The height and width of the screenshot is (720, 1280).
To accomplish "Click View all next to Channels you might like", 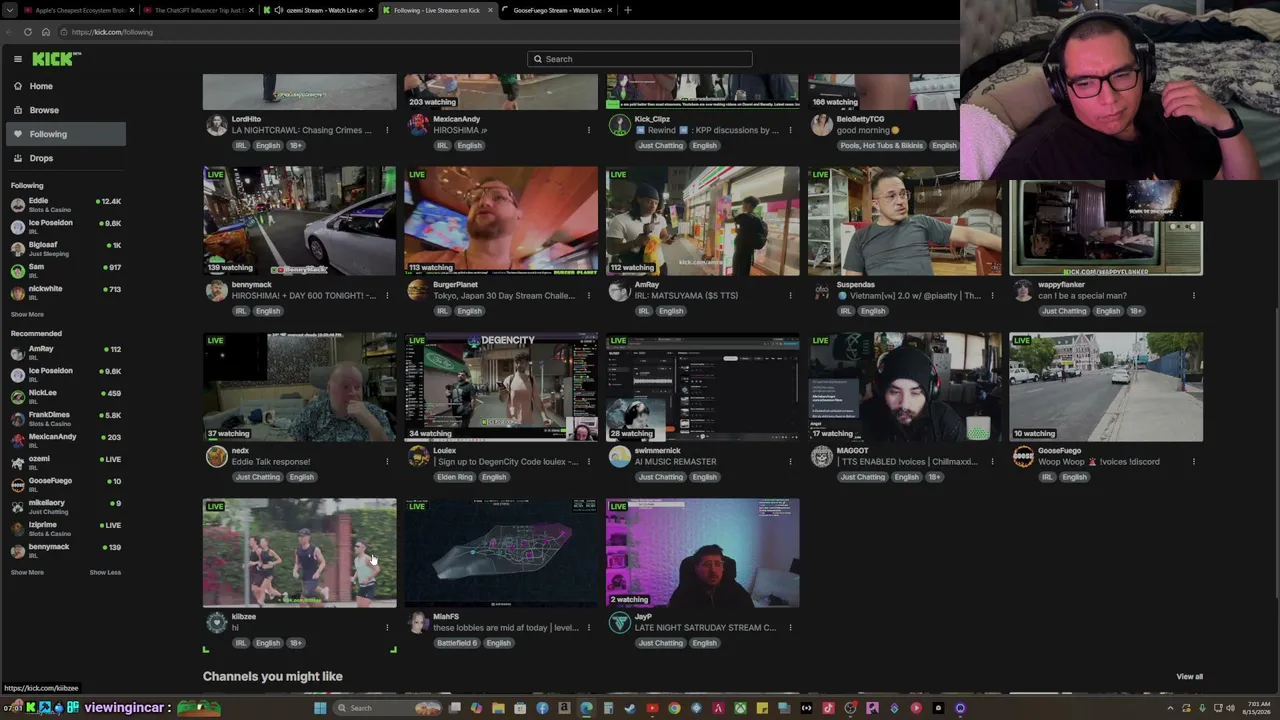I will pos(1189,677).
